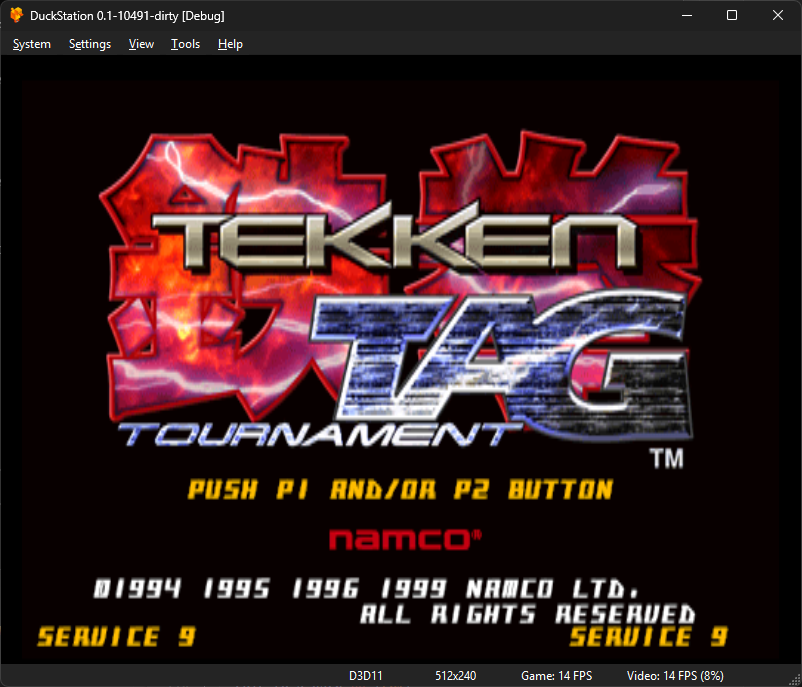Maximize the DuckStation window
This screenshot has width=802, height=687.
pos(732,15)
